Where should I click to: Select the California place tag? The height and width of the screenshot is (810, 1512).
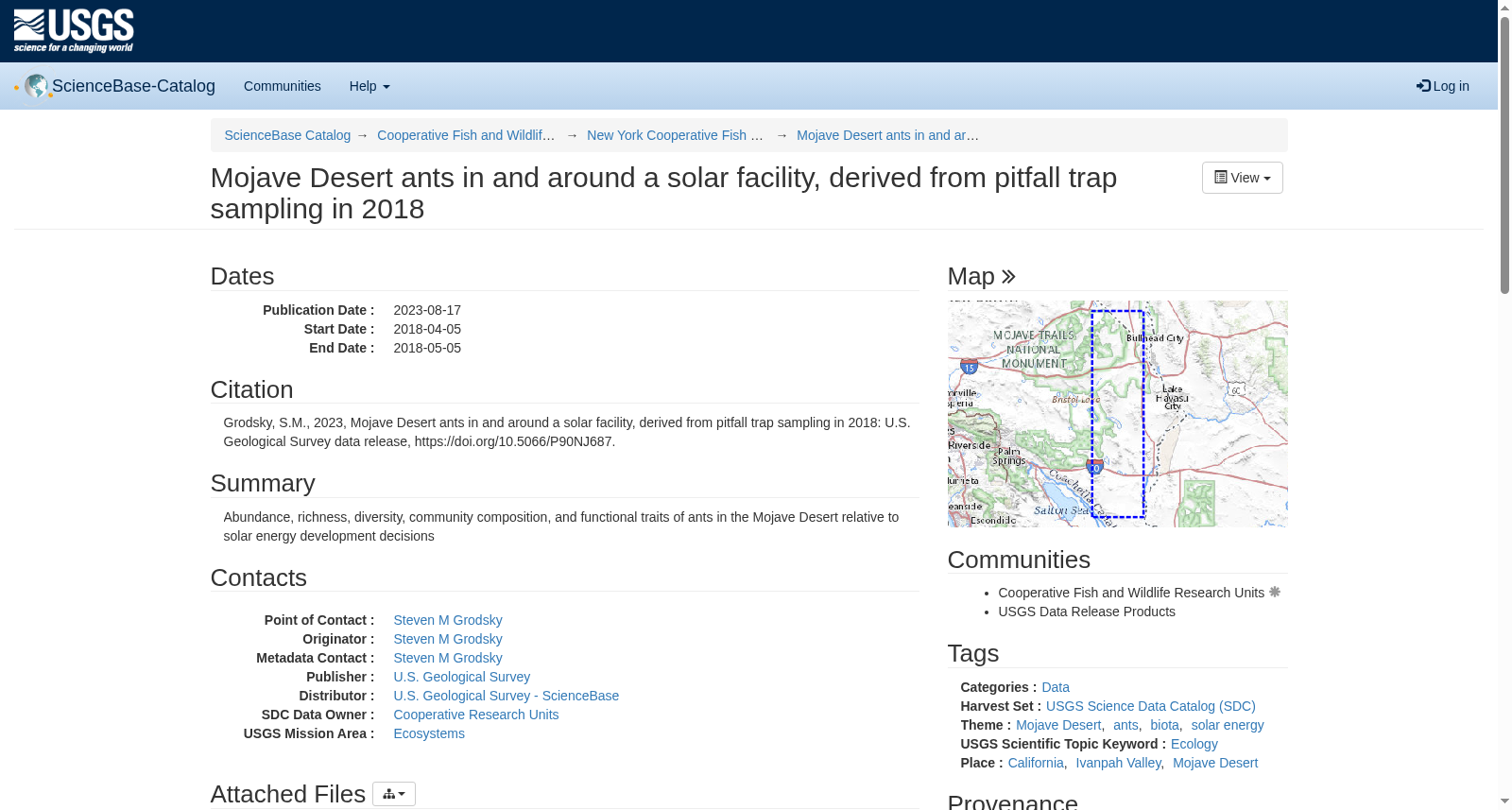(1036, 763)
